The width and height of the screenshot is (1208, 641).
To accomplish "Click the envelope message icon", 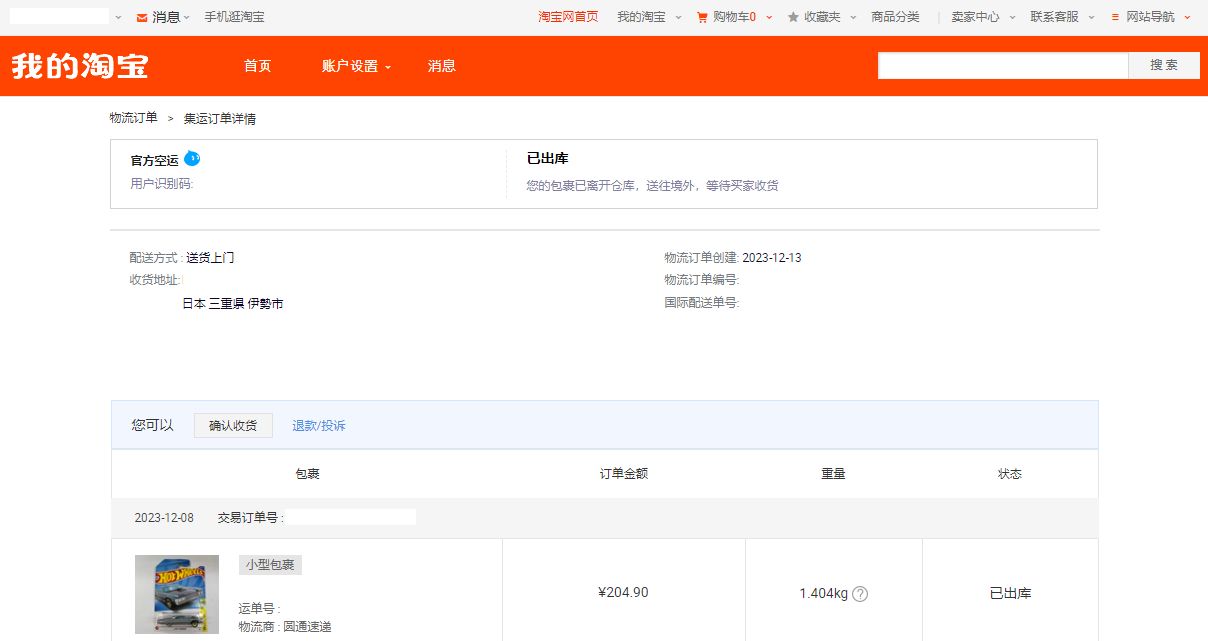I will tap(142, 17).
